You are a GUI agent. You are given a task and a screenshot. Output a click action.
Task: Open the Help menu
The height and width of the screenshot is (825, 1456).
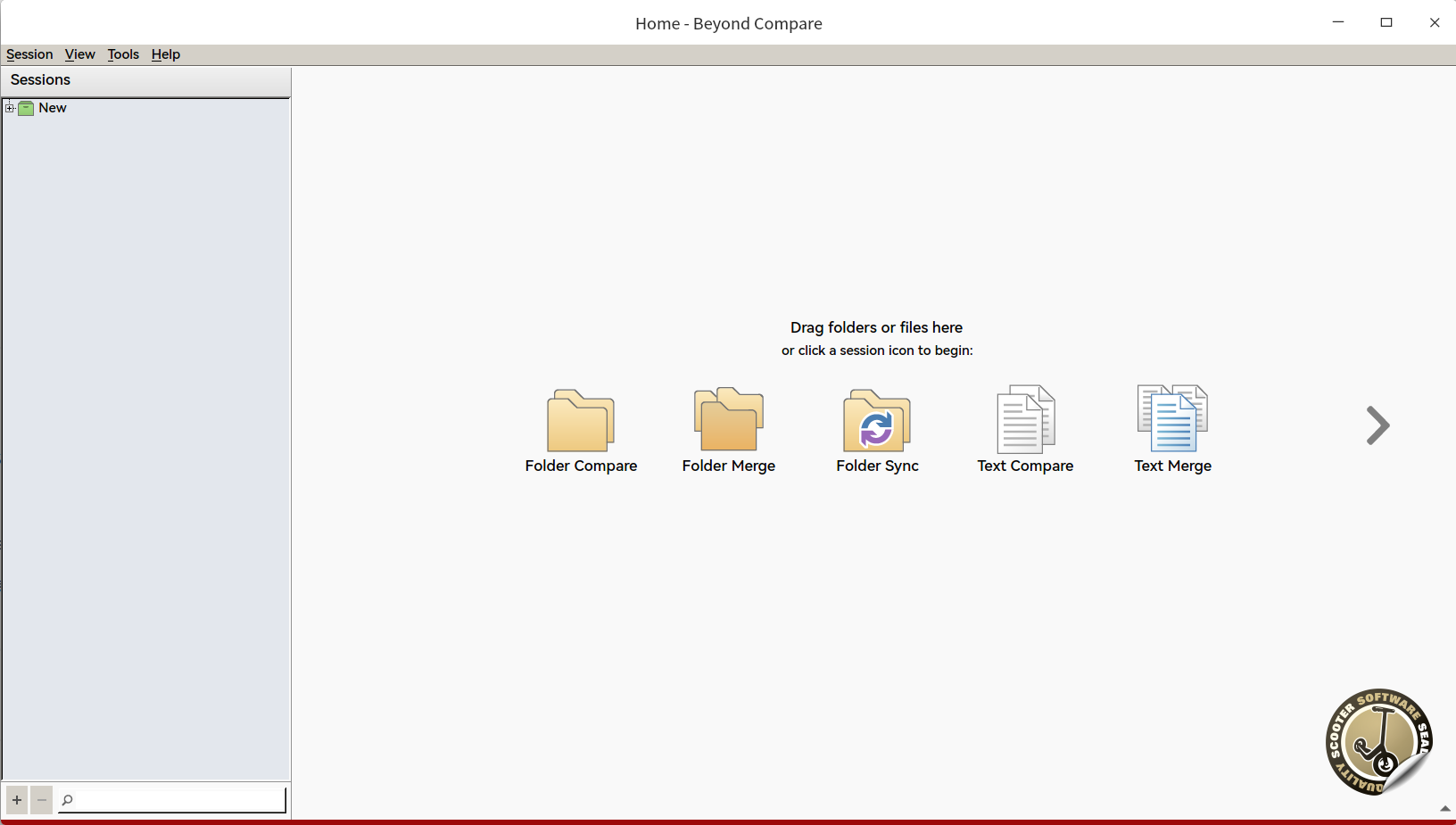[165, 54]
